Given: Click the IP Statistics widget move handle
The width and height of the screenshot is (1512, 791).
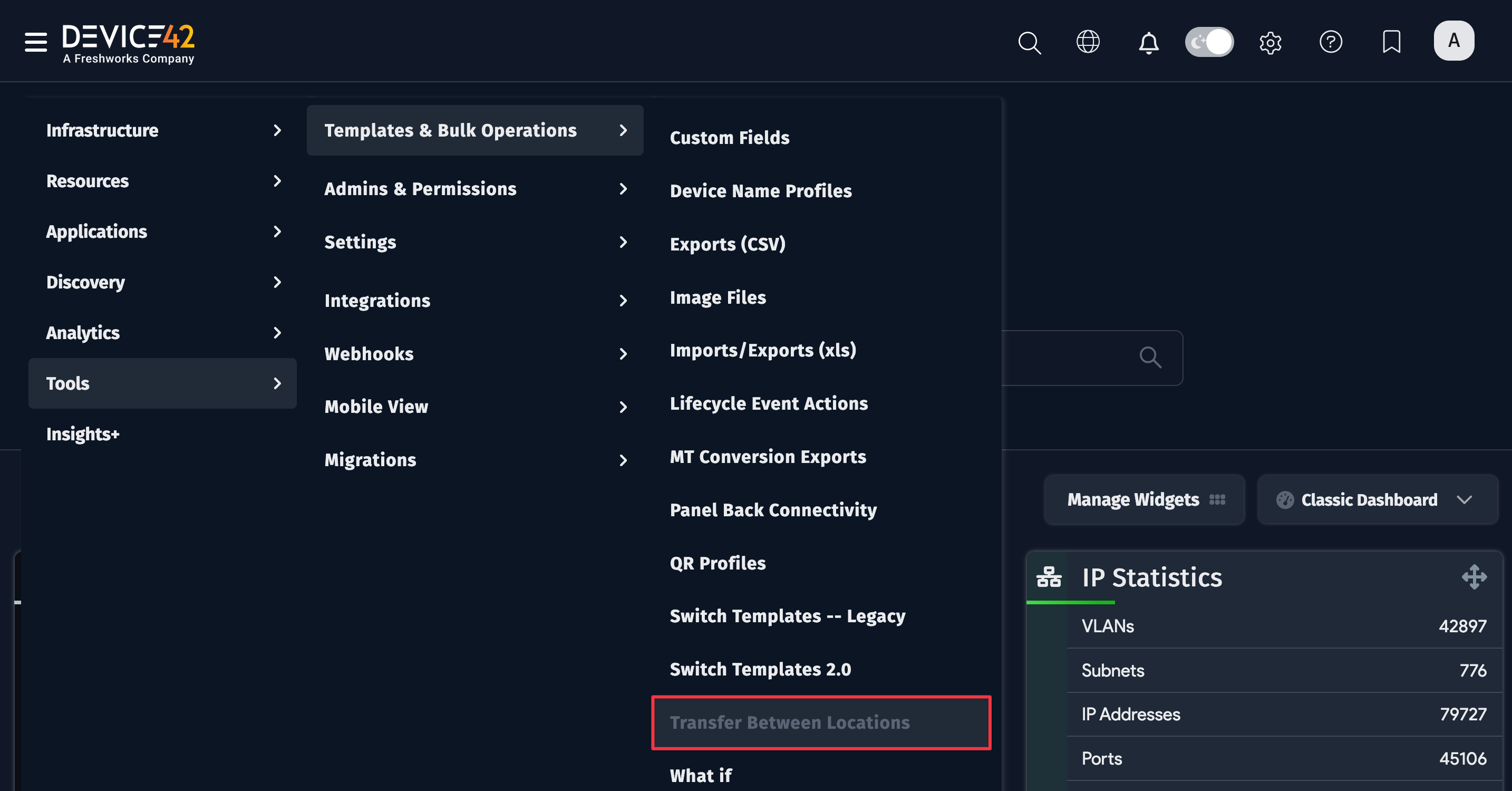Looking at the screenshot, I should click(1474, 577).
